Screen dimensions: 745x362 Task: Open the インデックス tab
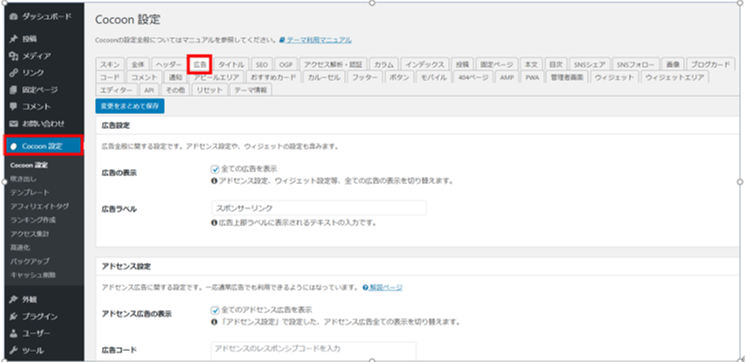pos(425,65)
